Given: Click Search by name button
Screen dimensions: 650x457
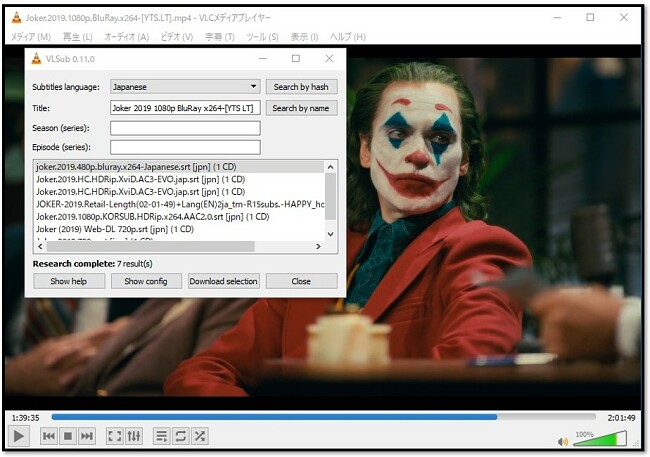Looking at the screenshot, I should point(301,108).
